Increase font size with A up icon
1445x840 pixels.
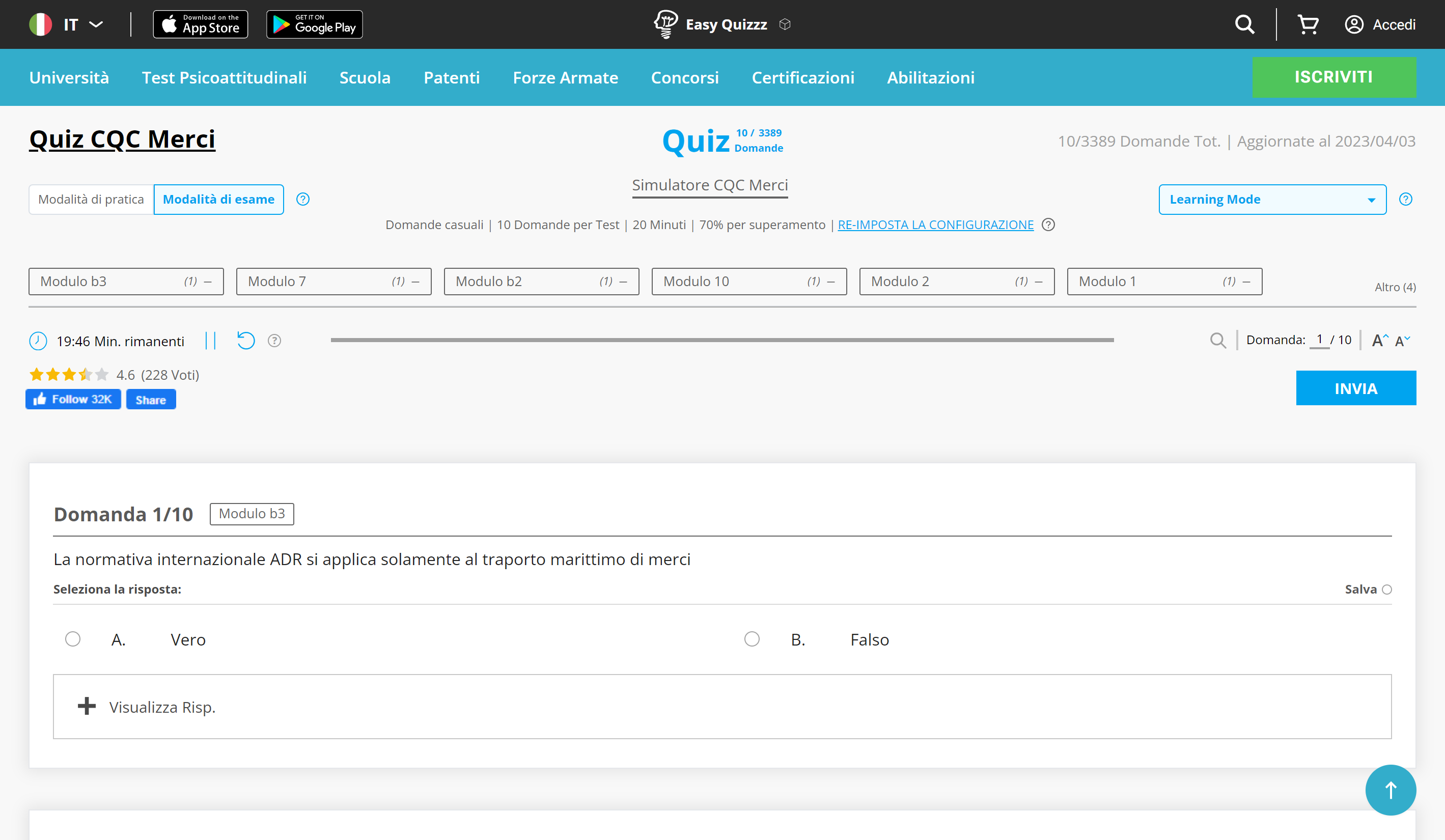pos(1380,341)
